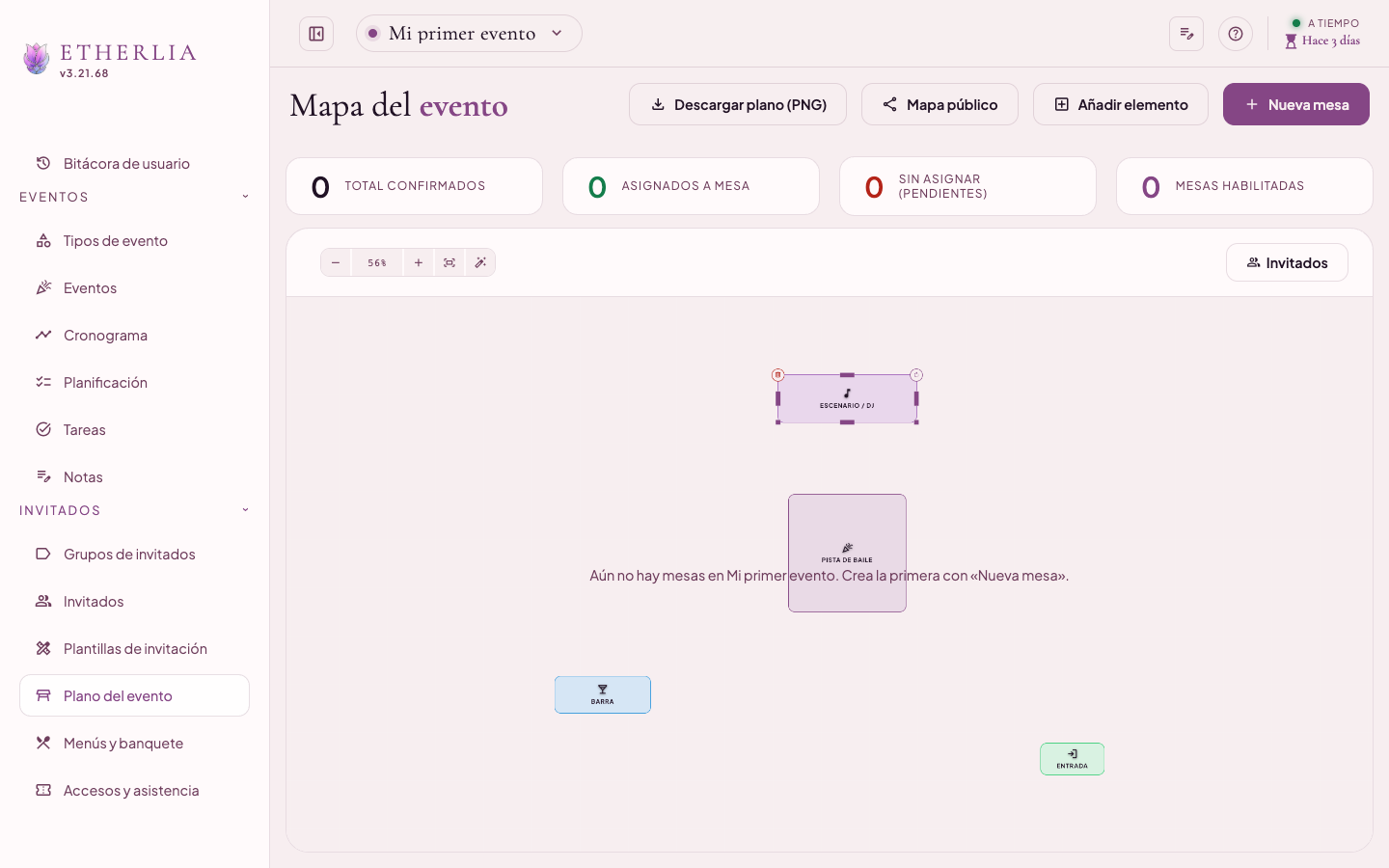Click Añadir elemento button
The image size is (1389, 868).
1121,104
